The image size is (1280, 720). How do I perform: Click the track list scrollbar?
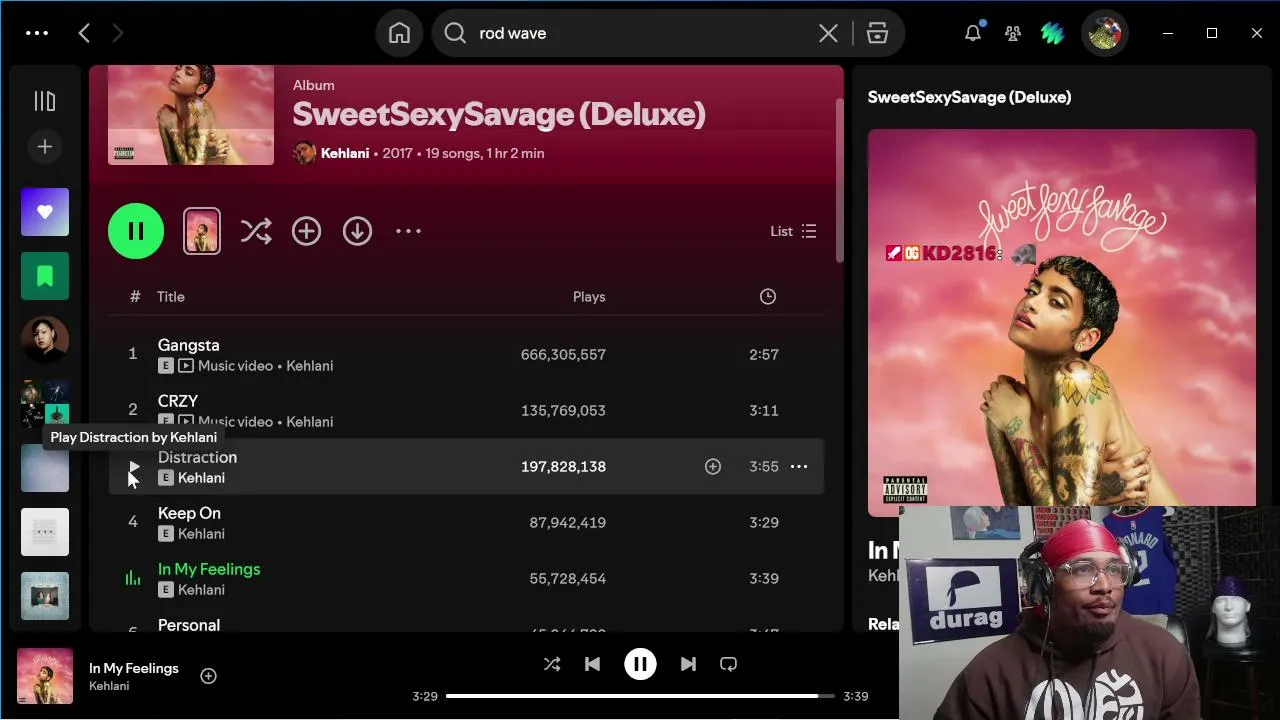(x=840, y=180)
